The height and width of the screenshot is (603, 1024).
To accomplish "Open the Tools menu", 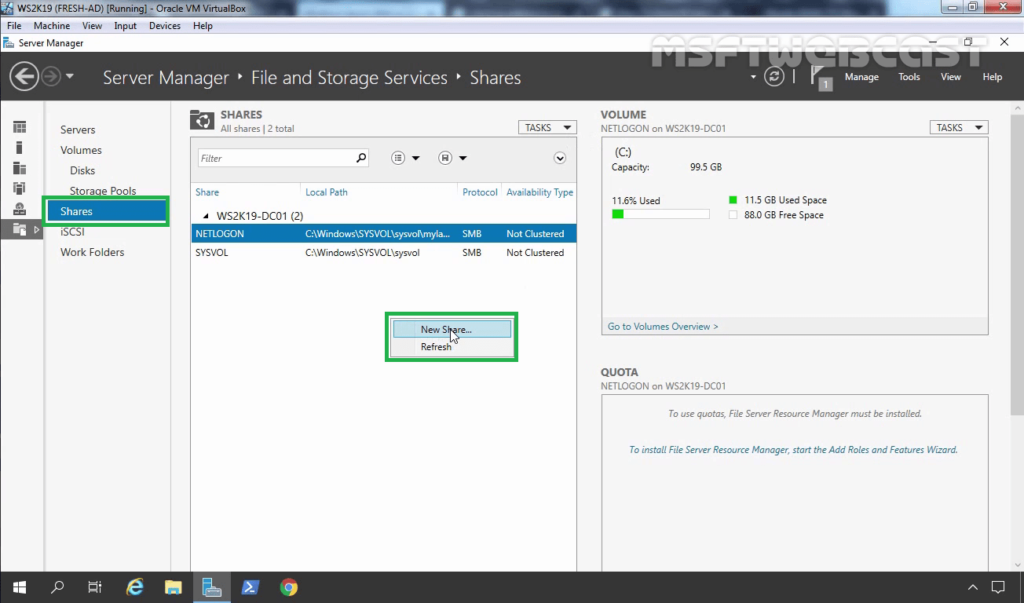I will pos(908,76).
